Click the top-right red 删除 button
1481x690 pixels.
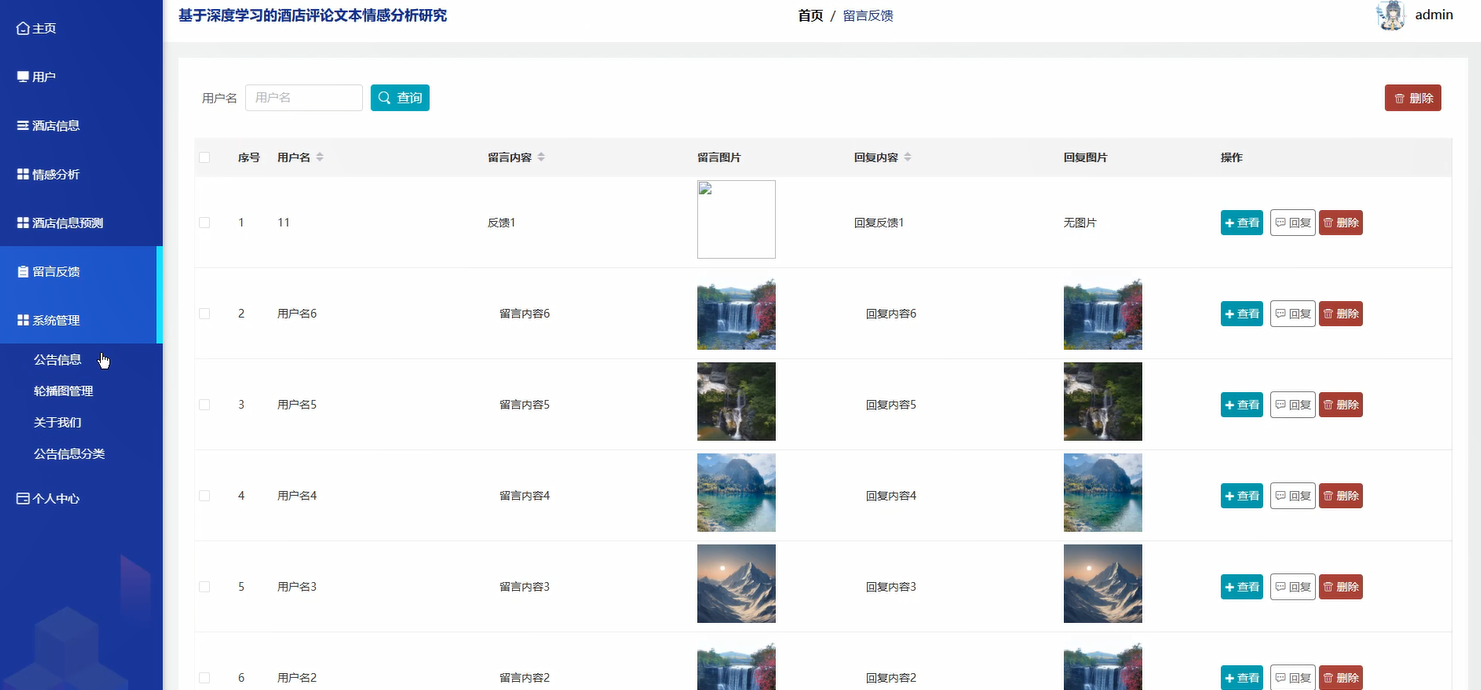point(1413,98)
